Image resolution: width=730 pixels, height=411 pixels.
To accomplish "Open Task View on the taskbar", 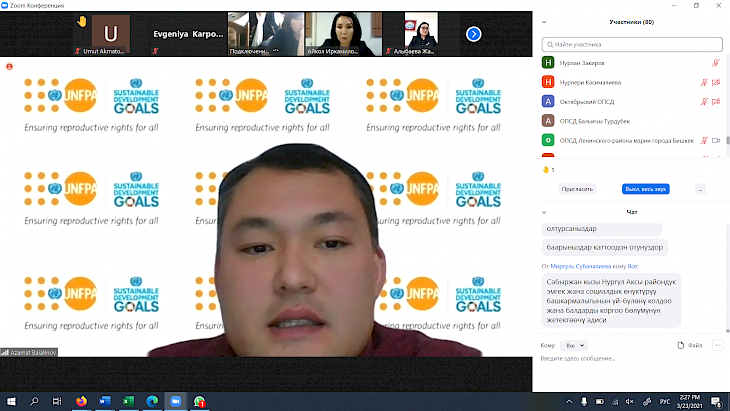I will (x=57, y=401).
